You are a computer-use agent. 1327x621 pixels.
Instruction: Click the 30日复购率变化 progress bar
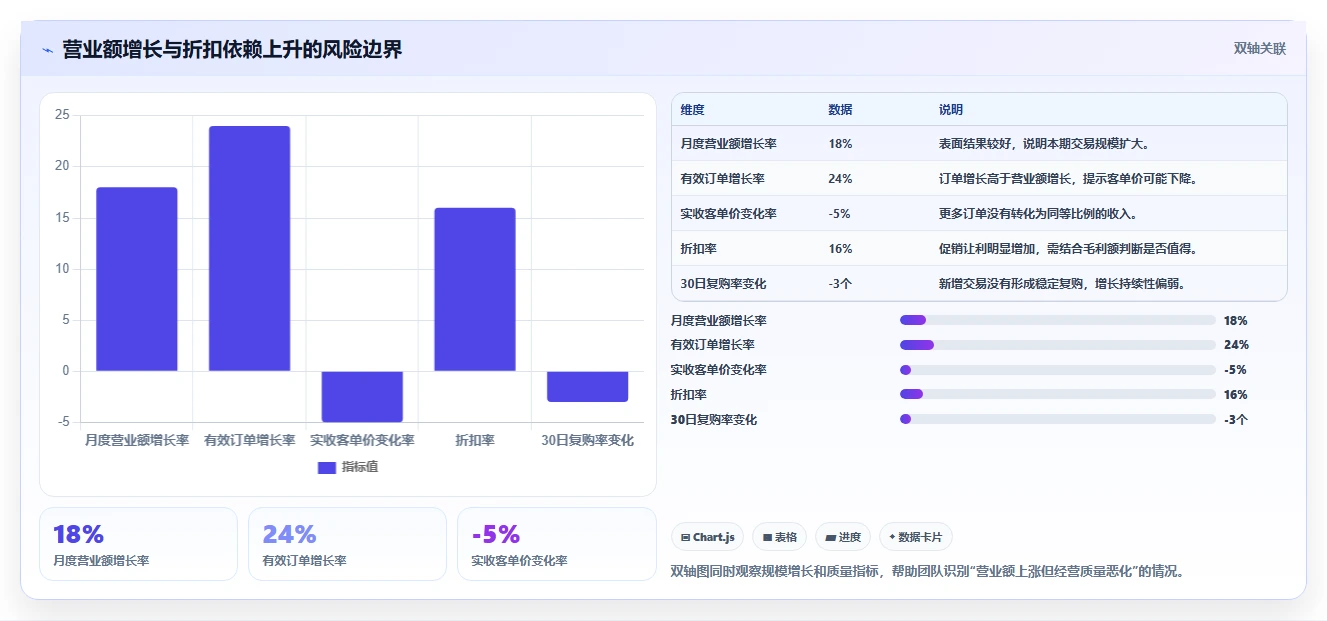(1057, 420)
